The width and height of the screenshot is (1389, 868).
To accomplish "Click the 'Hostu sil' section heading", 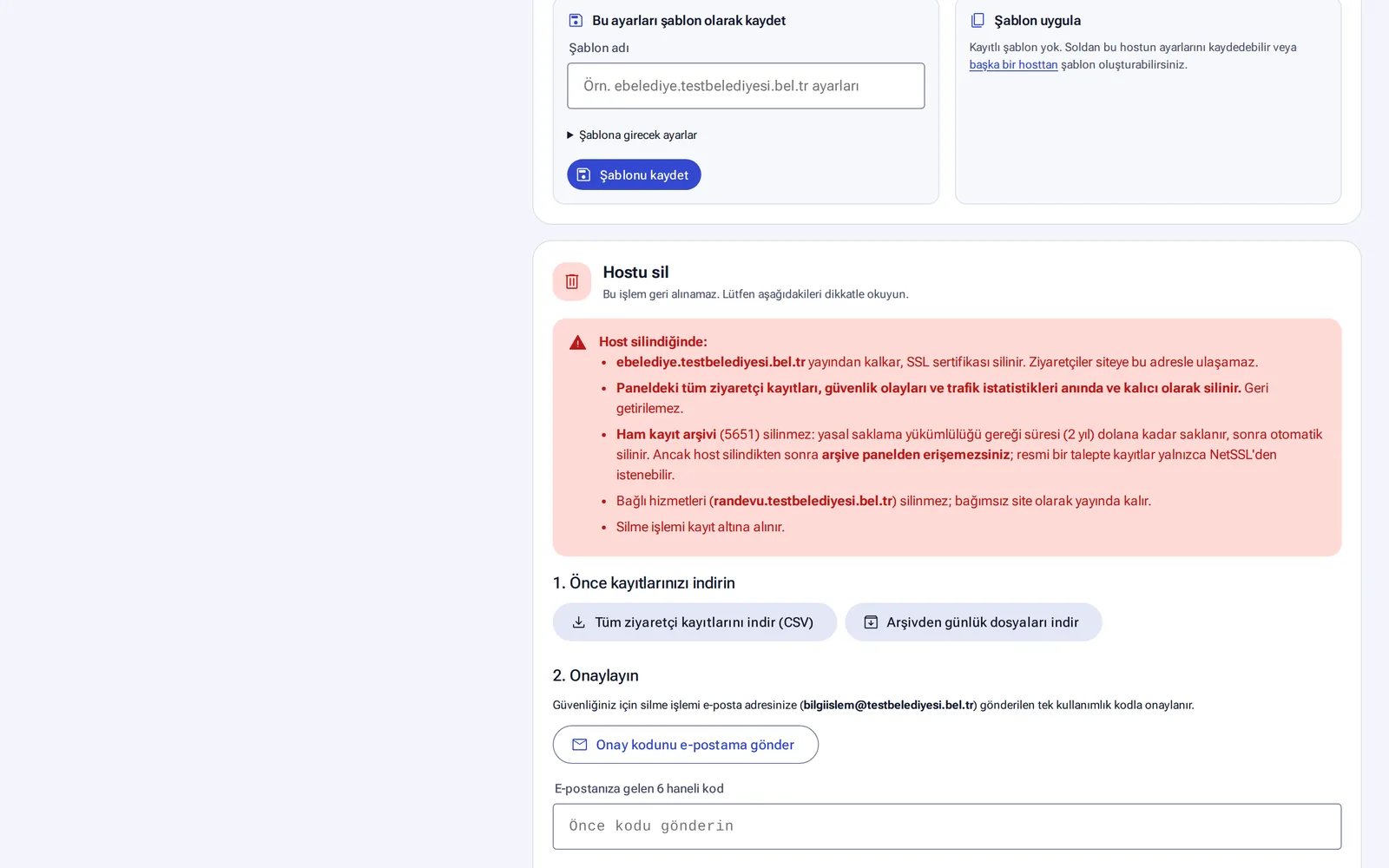I will pyautogui.click(x=635, y=273).
